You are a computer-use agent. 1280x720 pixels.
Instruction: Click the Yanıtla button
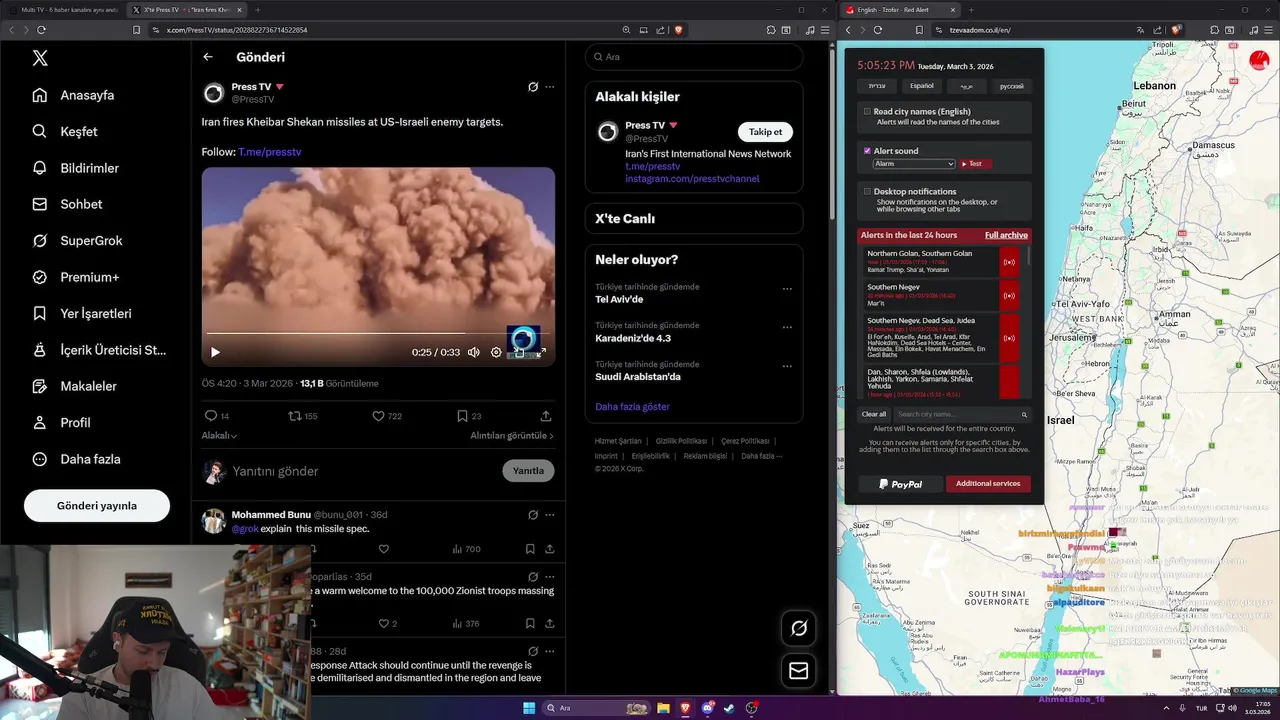pos(528,471)
